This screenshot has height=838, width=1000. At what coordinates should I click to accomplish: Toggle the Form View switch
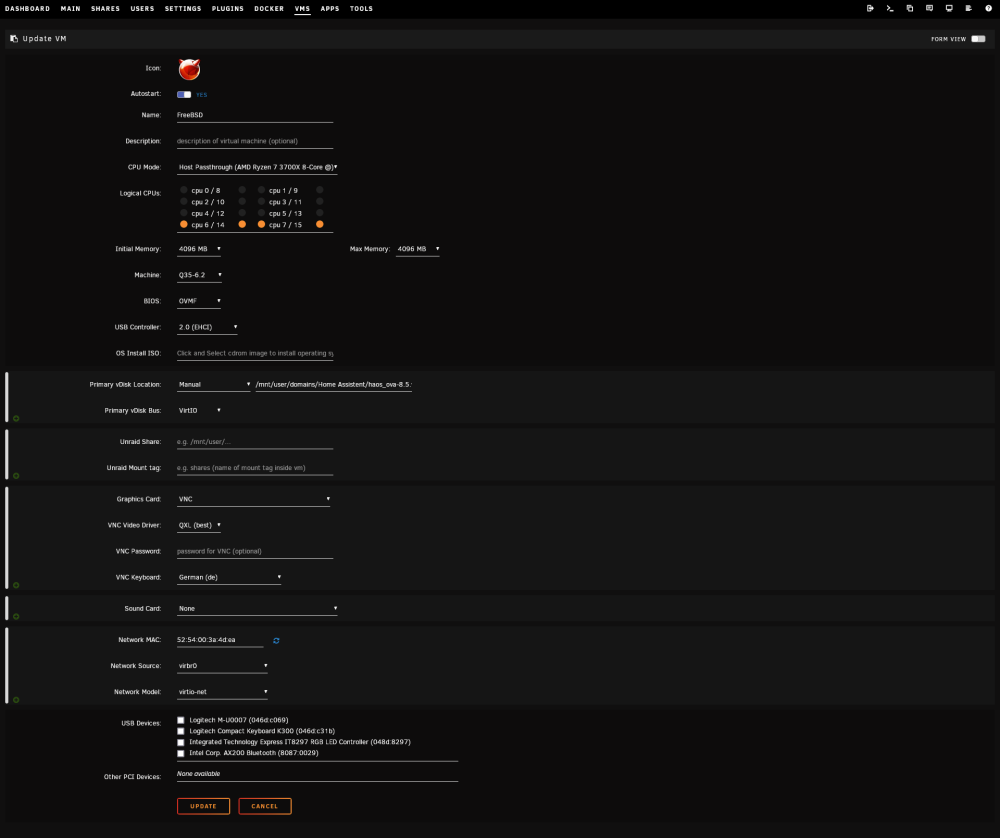pyautogui.click(x=978, y=39)
